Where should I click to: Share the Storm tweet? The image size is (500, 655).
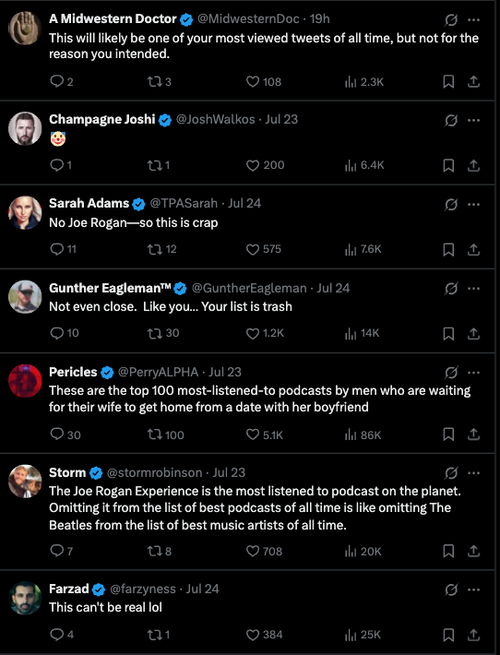point(473,551)
